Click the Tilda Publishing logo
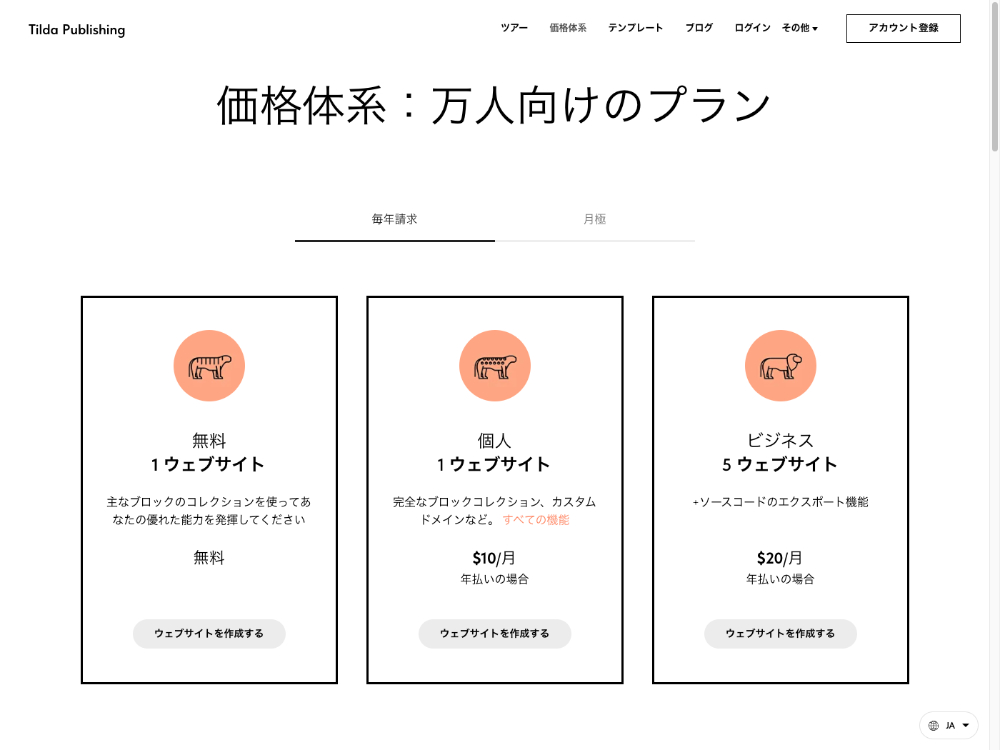The height and width of the screenshot is (750, 1000). click(77, 29)
